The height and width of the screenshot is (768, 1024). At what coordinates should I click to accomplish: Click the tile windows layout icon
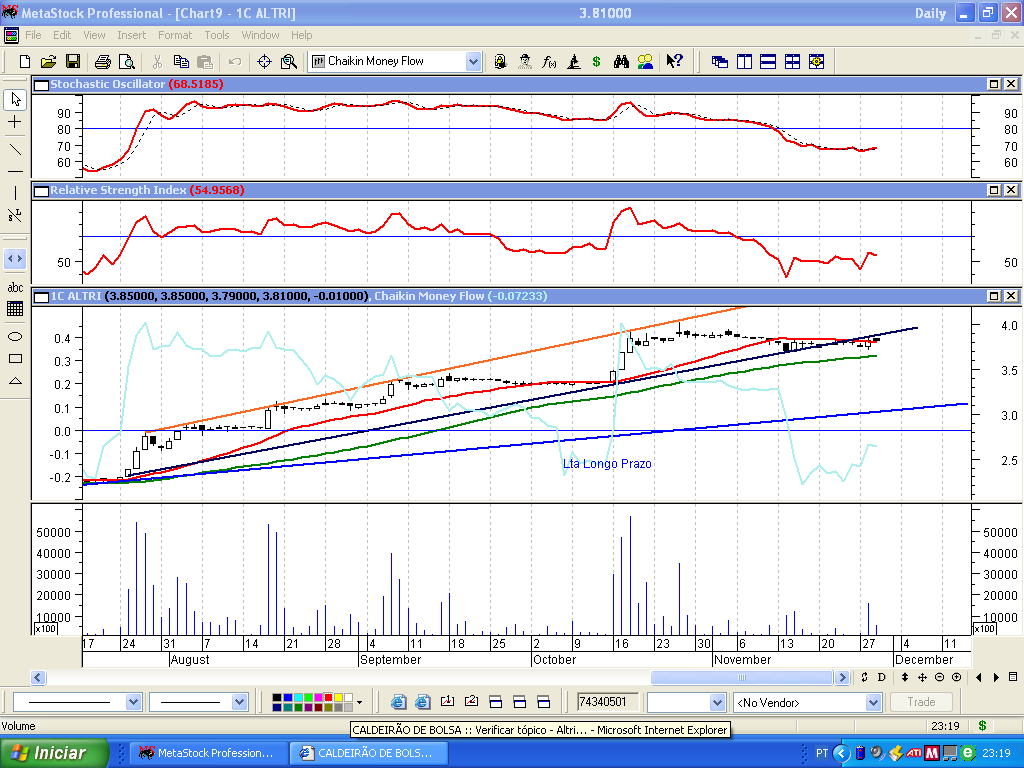792,61
